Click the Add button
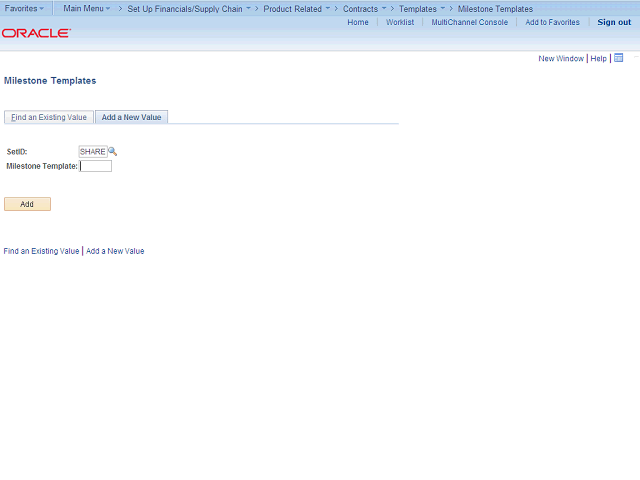 click(27, 204)
